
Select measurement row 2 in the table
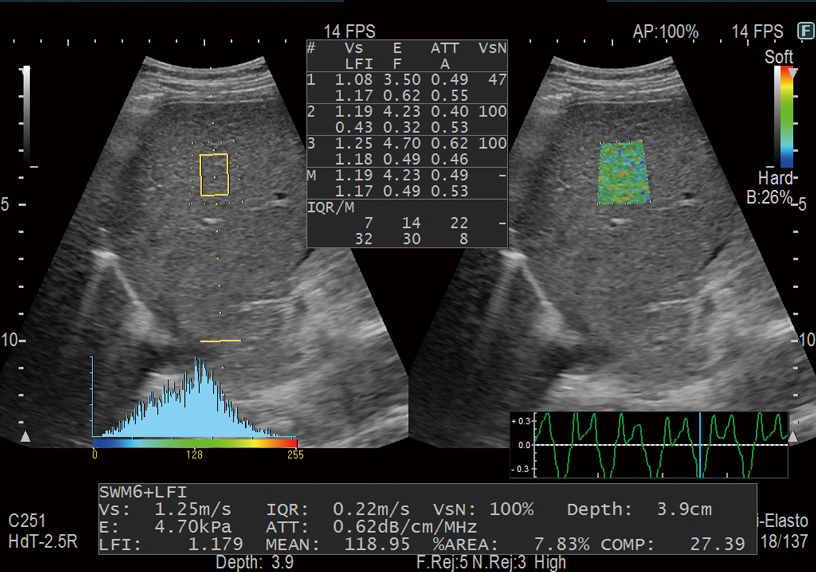pyautogui.click(x=406, y=119)
